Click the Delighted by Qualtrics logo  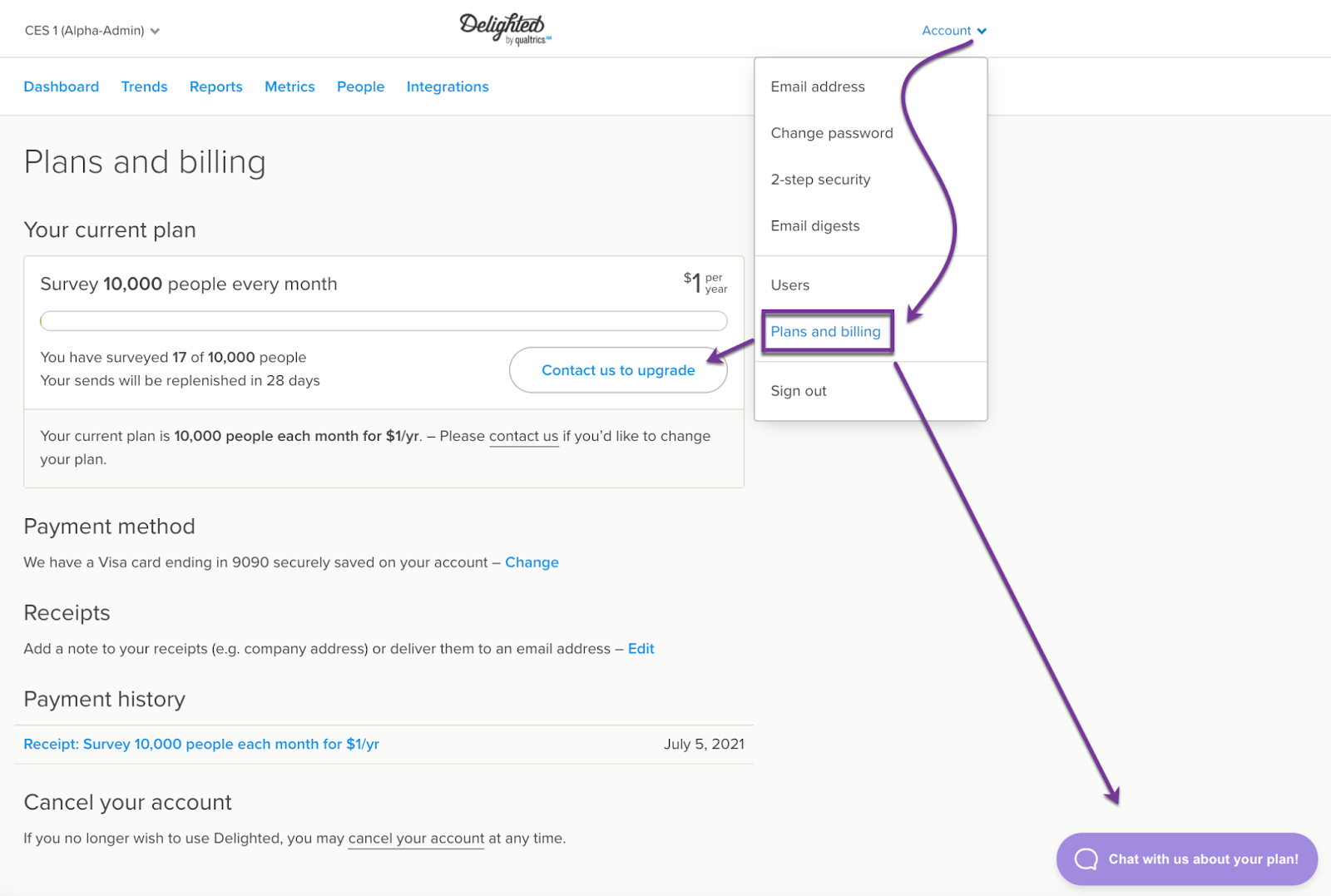[505, 29]
